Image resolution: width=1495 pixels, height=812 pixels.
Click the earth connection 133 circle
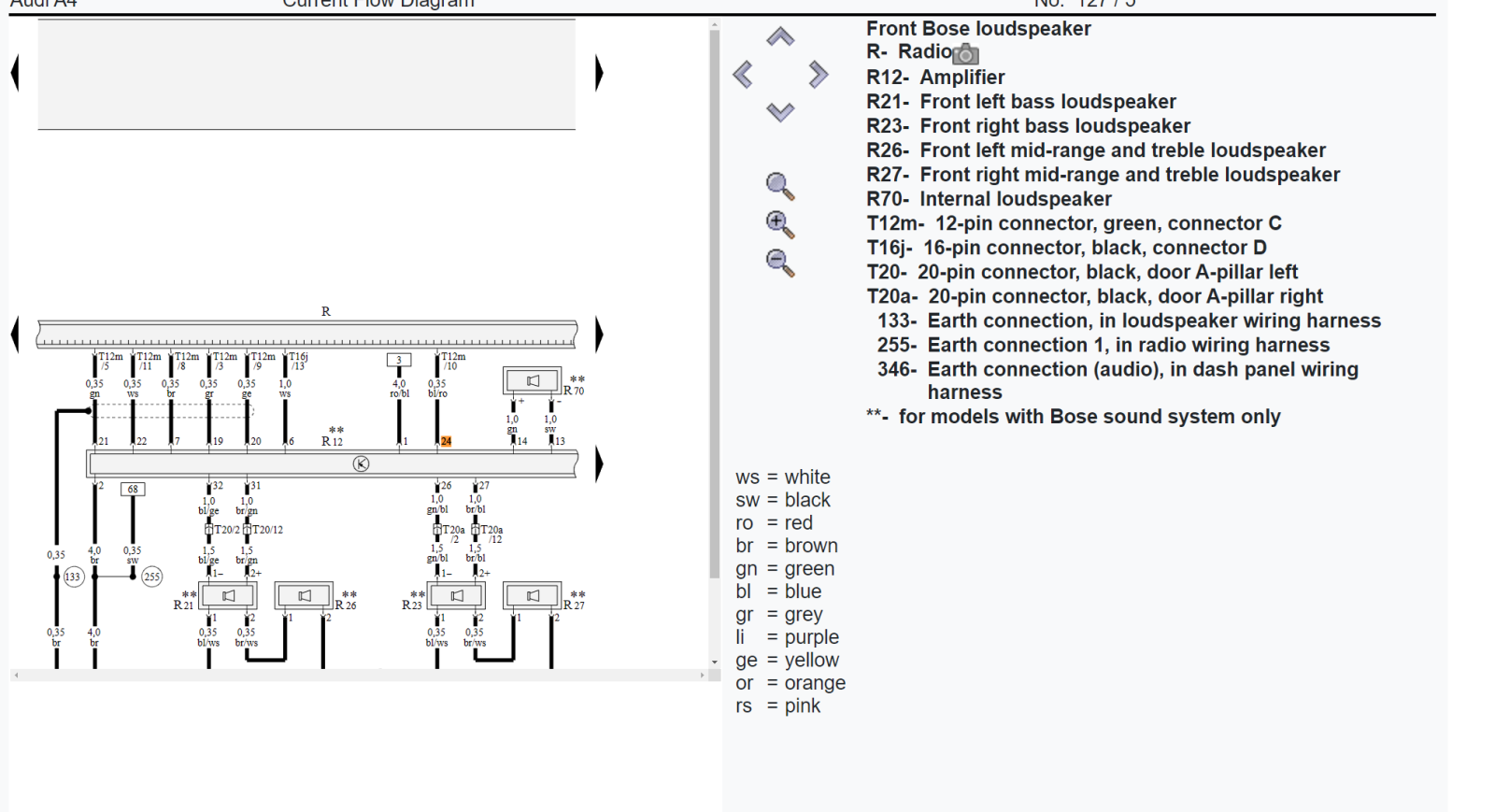[73, 577]
